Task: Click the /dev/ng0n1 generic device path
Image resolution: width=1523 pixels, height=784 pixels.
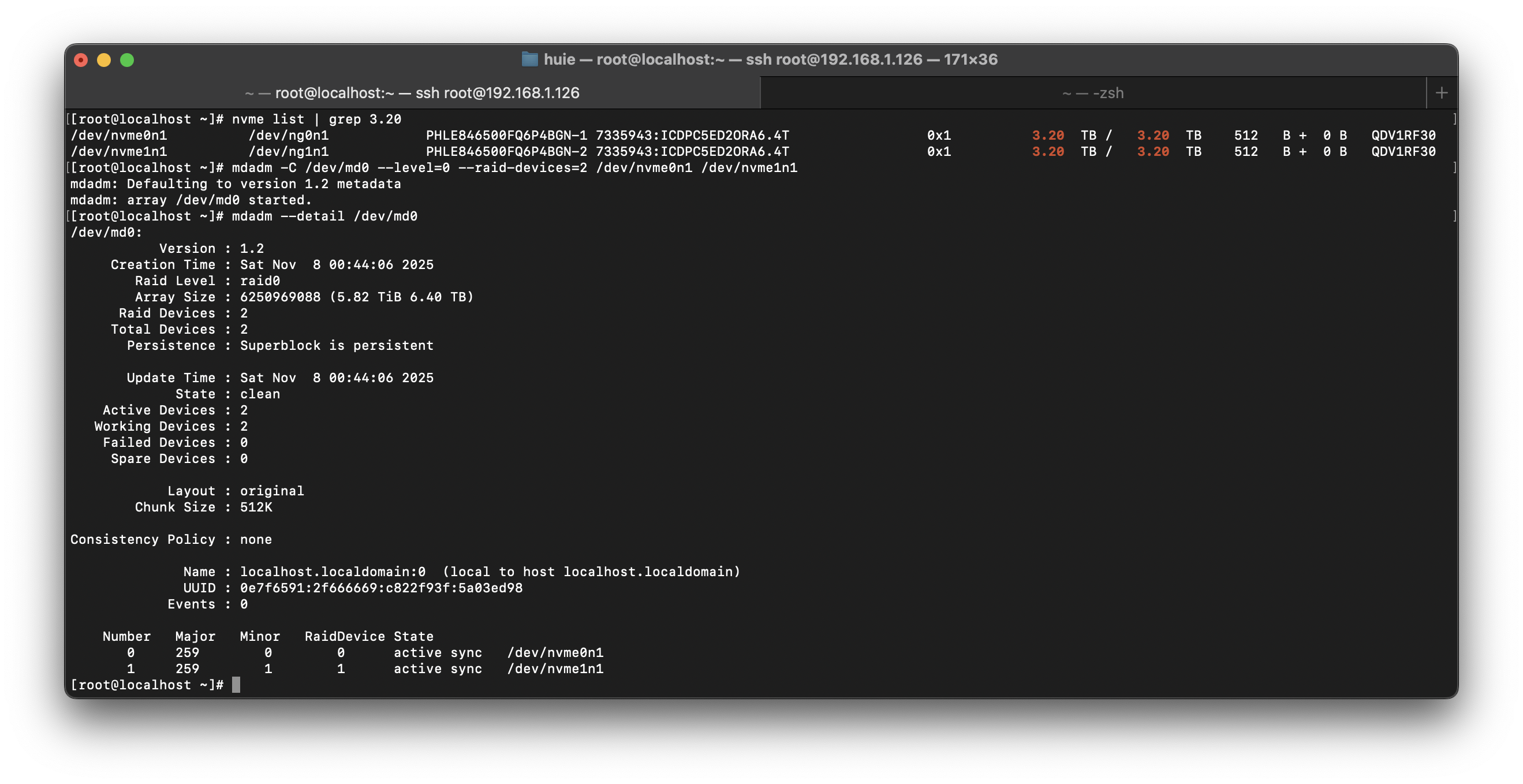Action: [289, 136]
